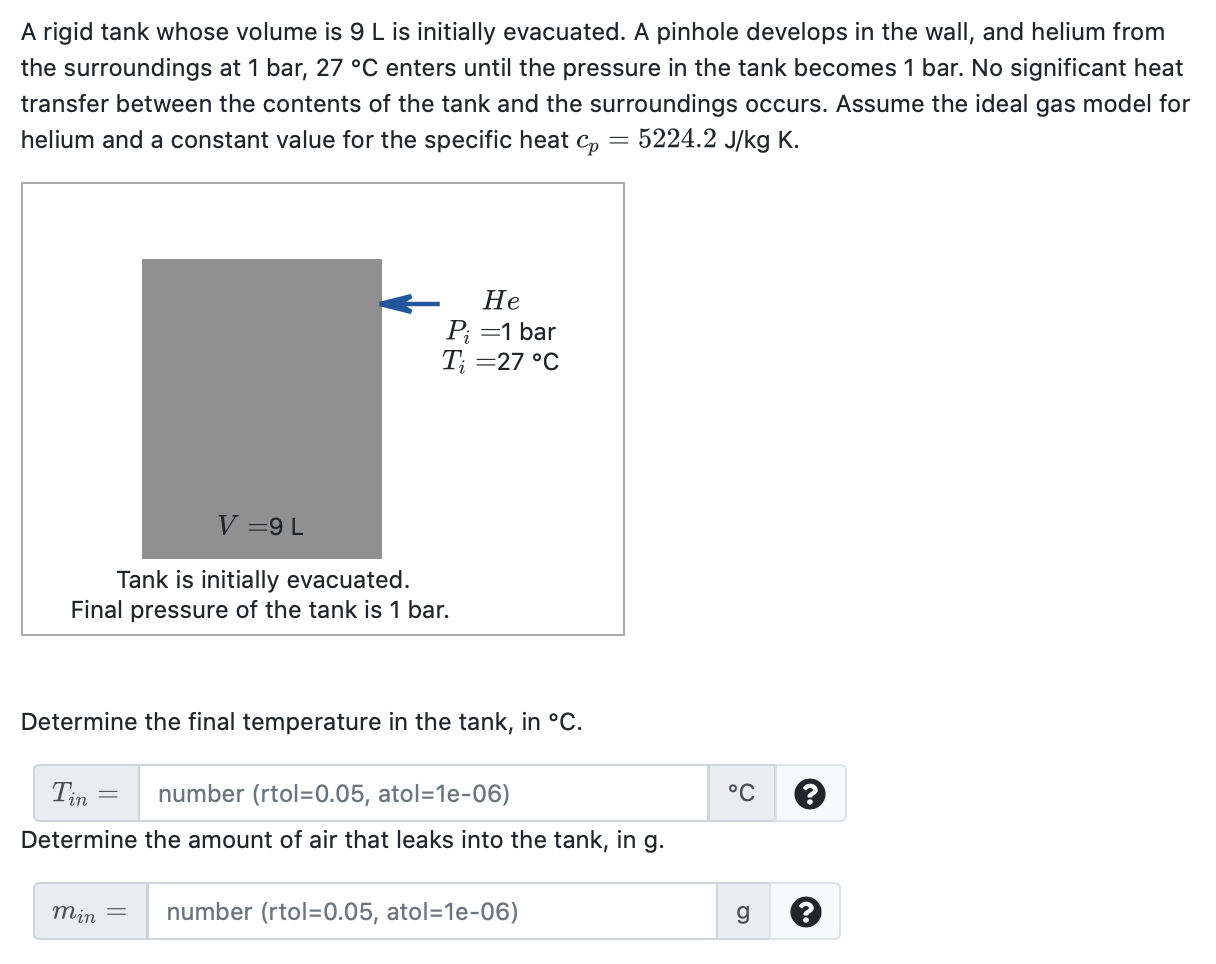Click the question mark hint for final temperature

[x=810, y=792]
